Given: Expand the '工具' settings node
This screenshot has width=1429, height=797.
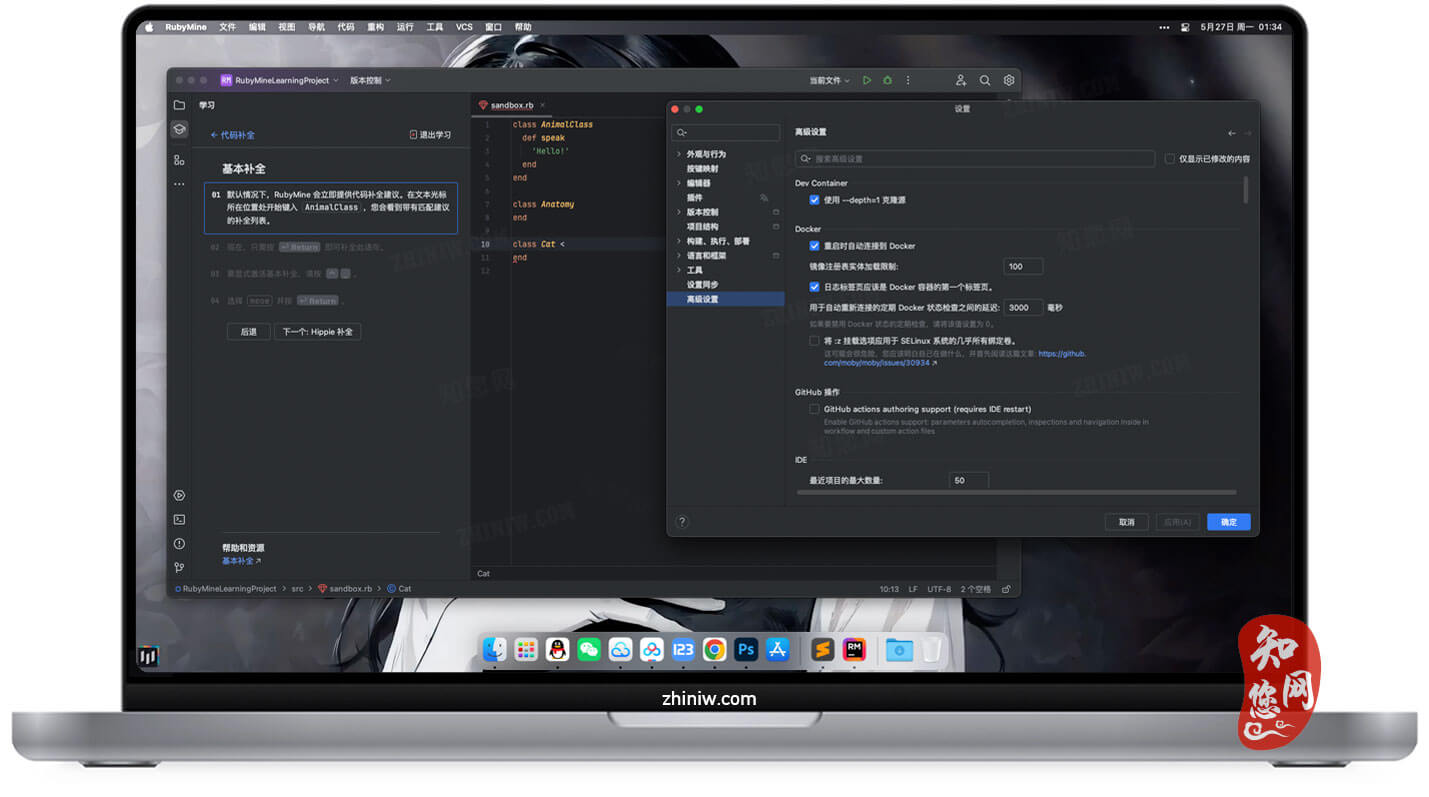Looking at the screenshot, I should 679,270.
